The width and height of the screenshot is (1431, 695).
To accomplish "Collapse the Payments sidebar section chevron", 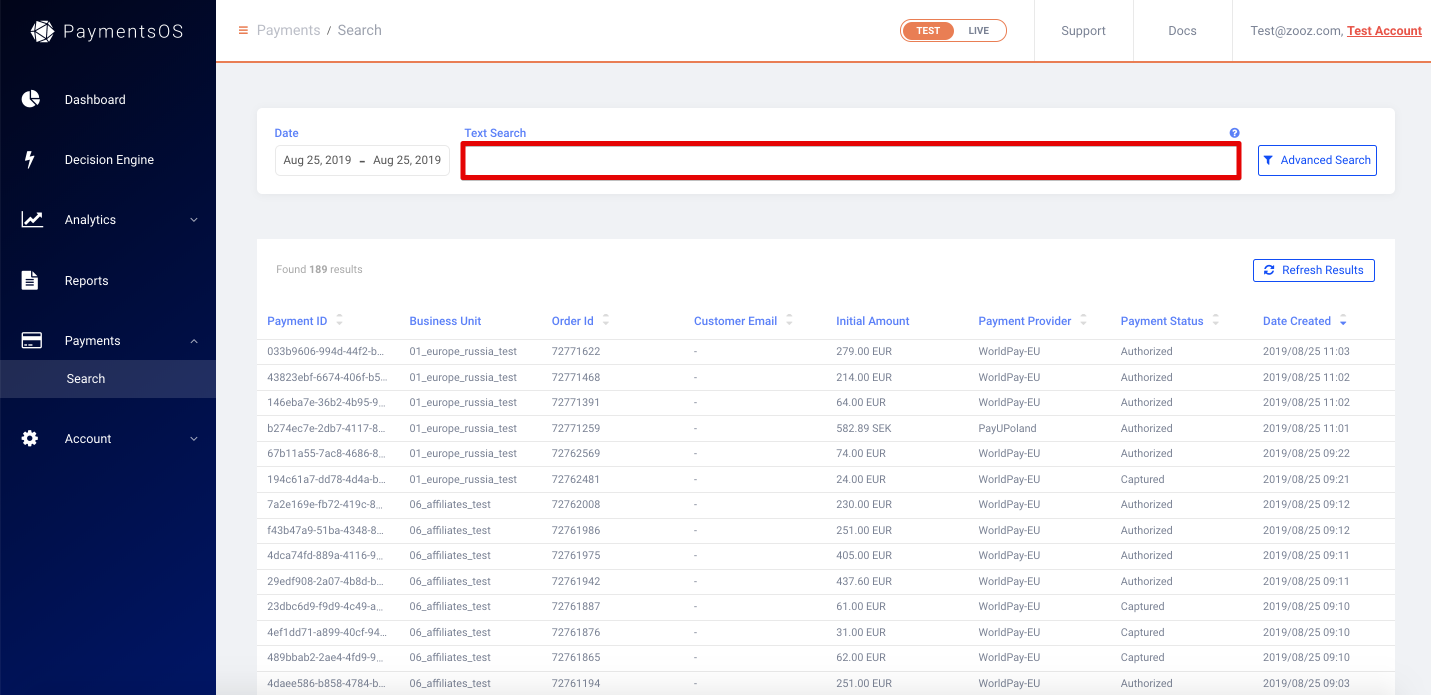I will 194,341.
